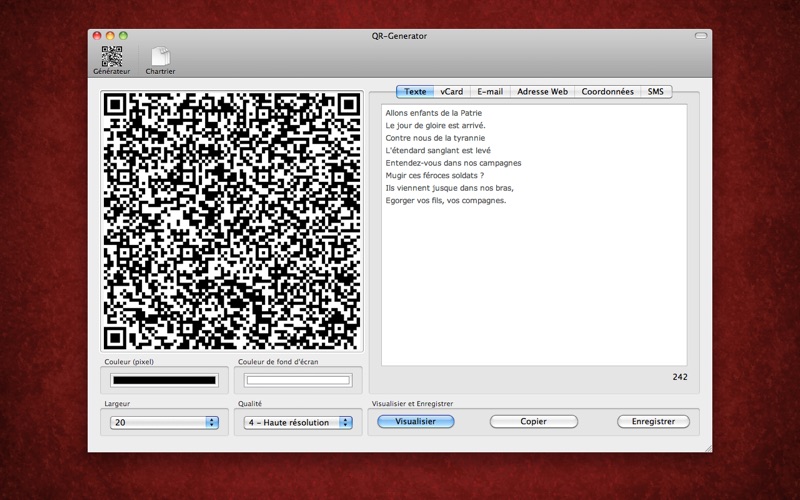Click the line "Egorger vos fils, vos compagnes."
The width and height of the screenshot is (800, 500).
(x=446, y=201)
